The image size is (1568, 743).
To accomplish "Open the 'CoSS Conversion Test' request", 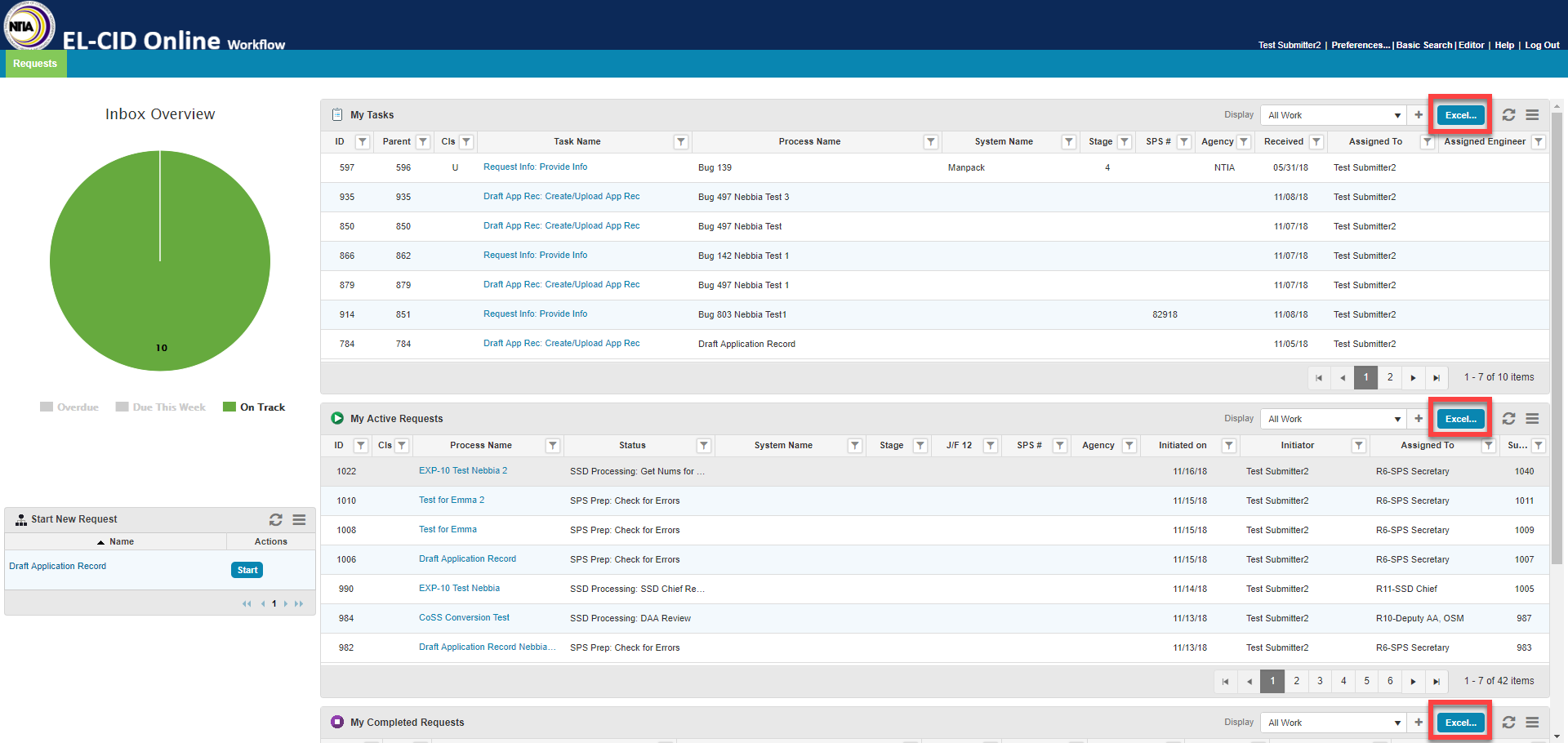I will [x=464, y=618].
